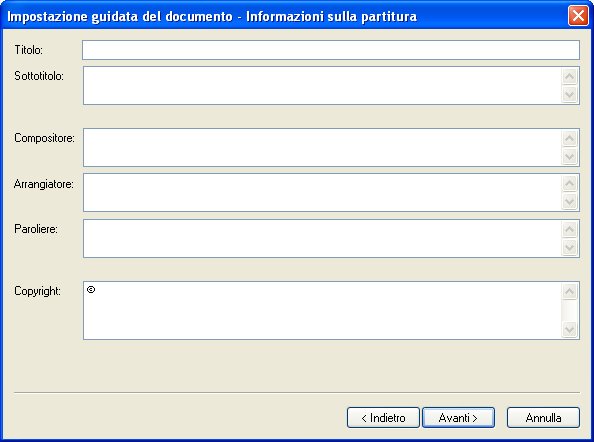Click Arrangiatore scrollbar up arrow
The height and width of the screenshot is (442, 594).
pos(569,184)
